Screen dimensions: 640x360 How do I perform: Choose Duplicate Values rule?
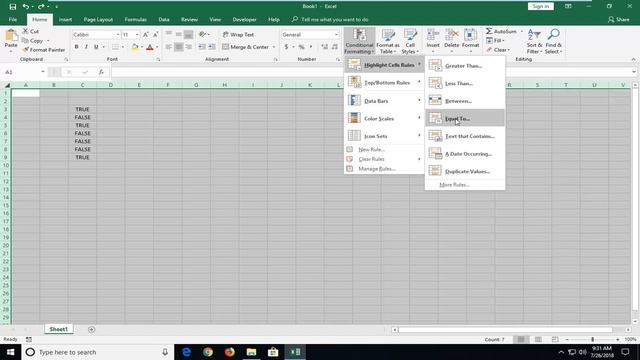(x=465, y=171)
